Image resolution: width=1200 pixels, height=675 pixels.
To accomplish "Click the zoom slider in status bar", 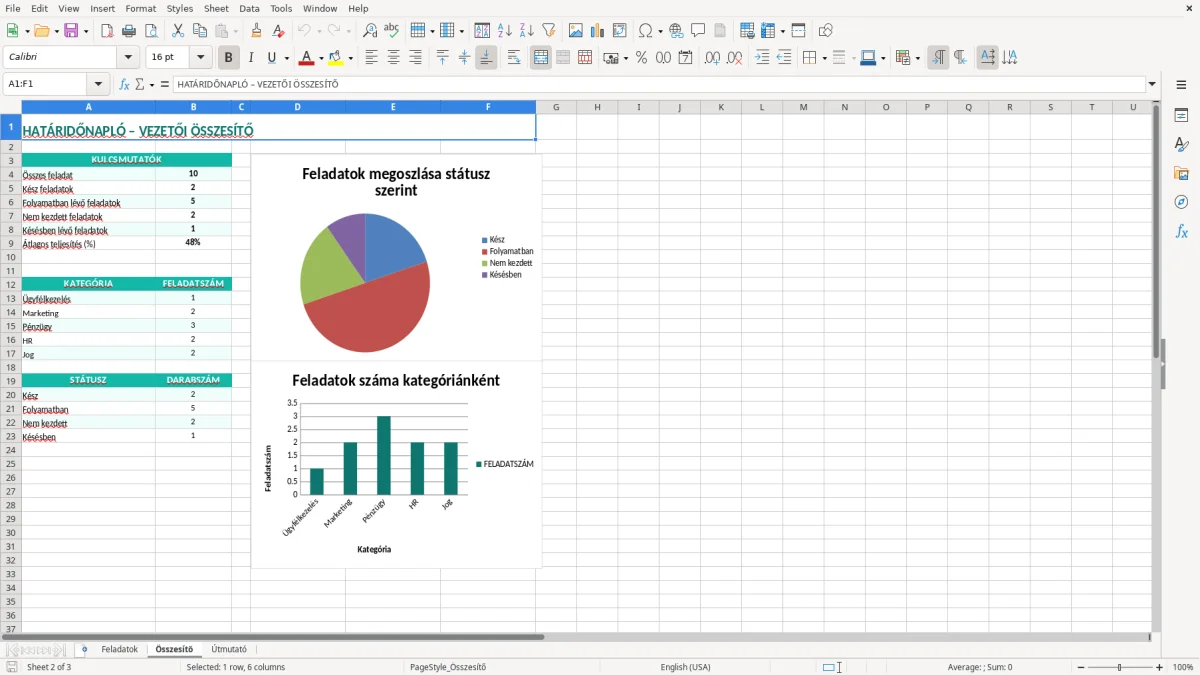I will tap(1119, 667).
